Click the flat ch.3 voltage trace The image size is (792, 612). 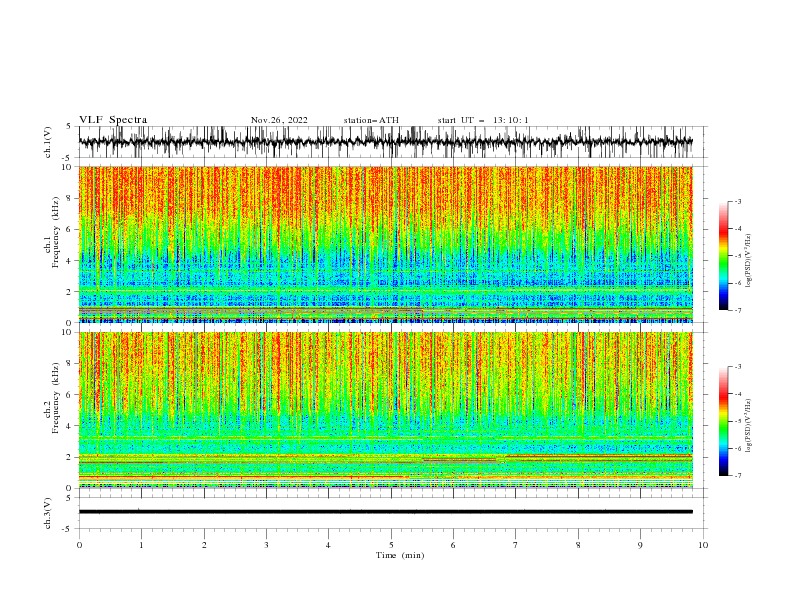tap(385, 512)
